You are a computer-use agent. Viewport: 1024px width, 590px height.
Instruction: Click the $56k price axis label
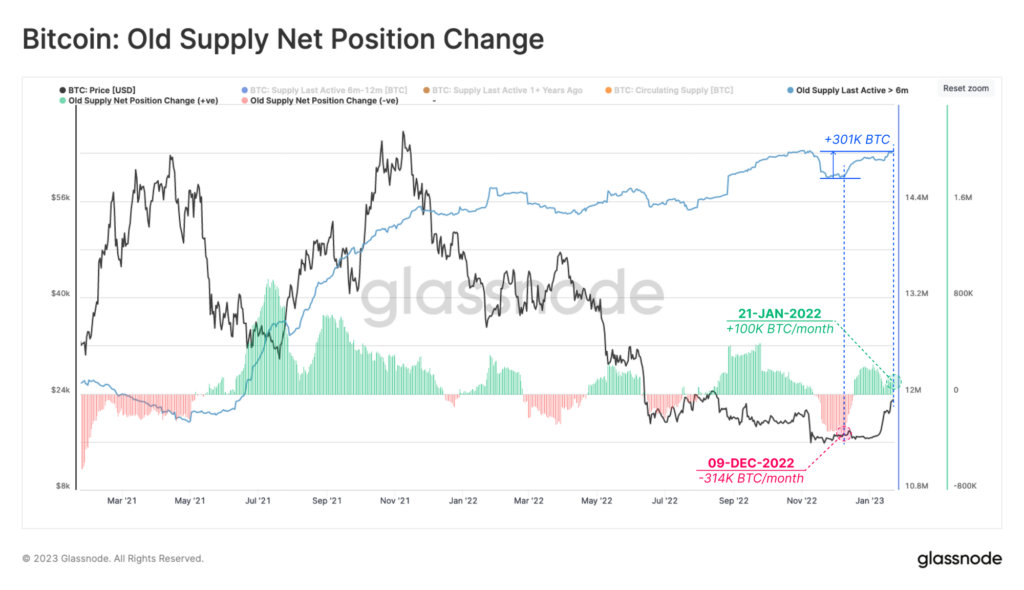(59, 197)
